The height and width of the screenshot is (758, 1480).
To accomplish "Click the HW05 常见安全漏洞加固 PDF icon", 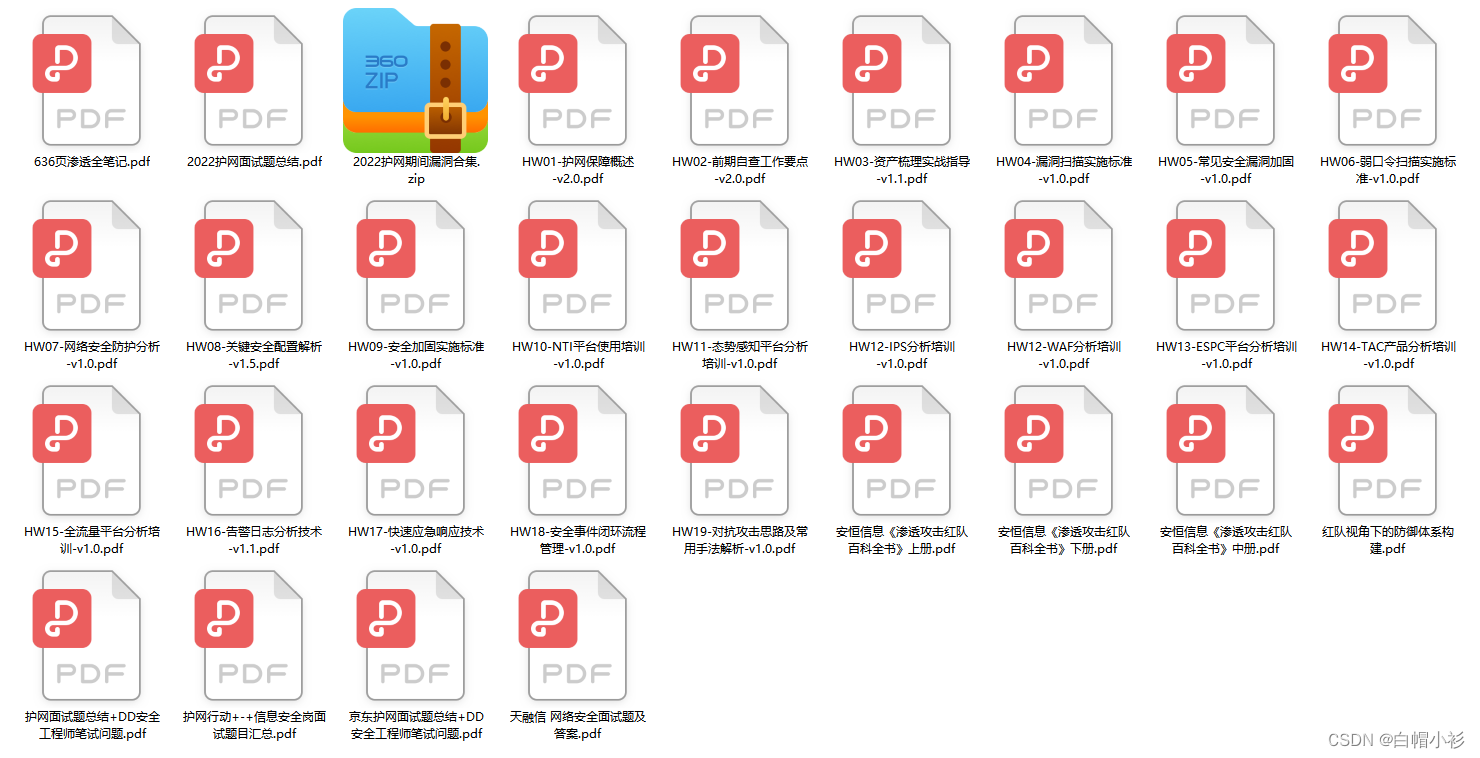I will tap(1221, 80).
